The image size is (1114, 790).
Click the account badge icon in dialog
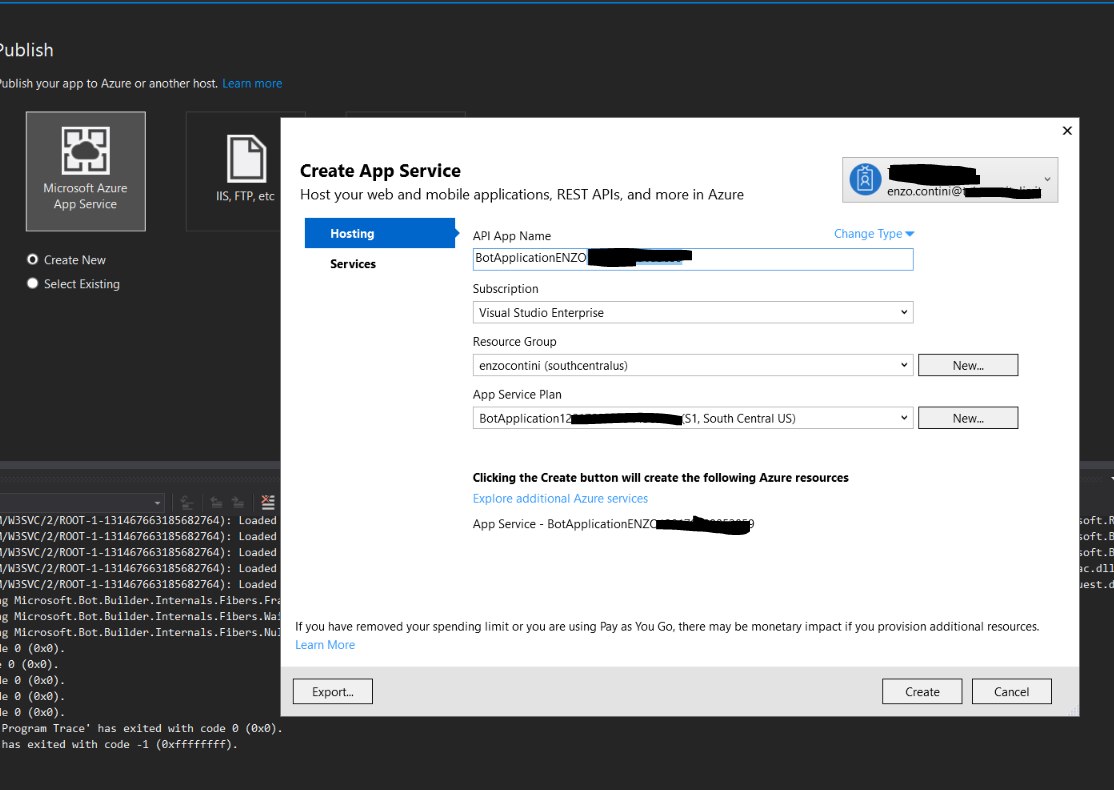(864, 180)
